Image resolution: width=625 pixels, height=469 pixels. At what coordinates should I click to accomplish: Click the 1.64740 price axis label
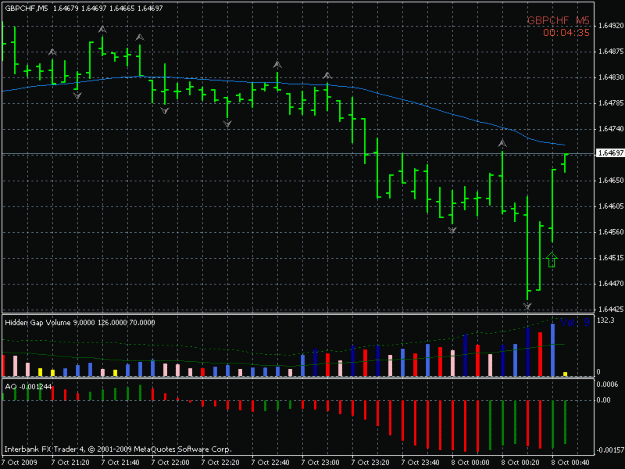pyautogui.click(x=611, y=129)
